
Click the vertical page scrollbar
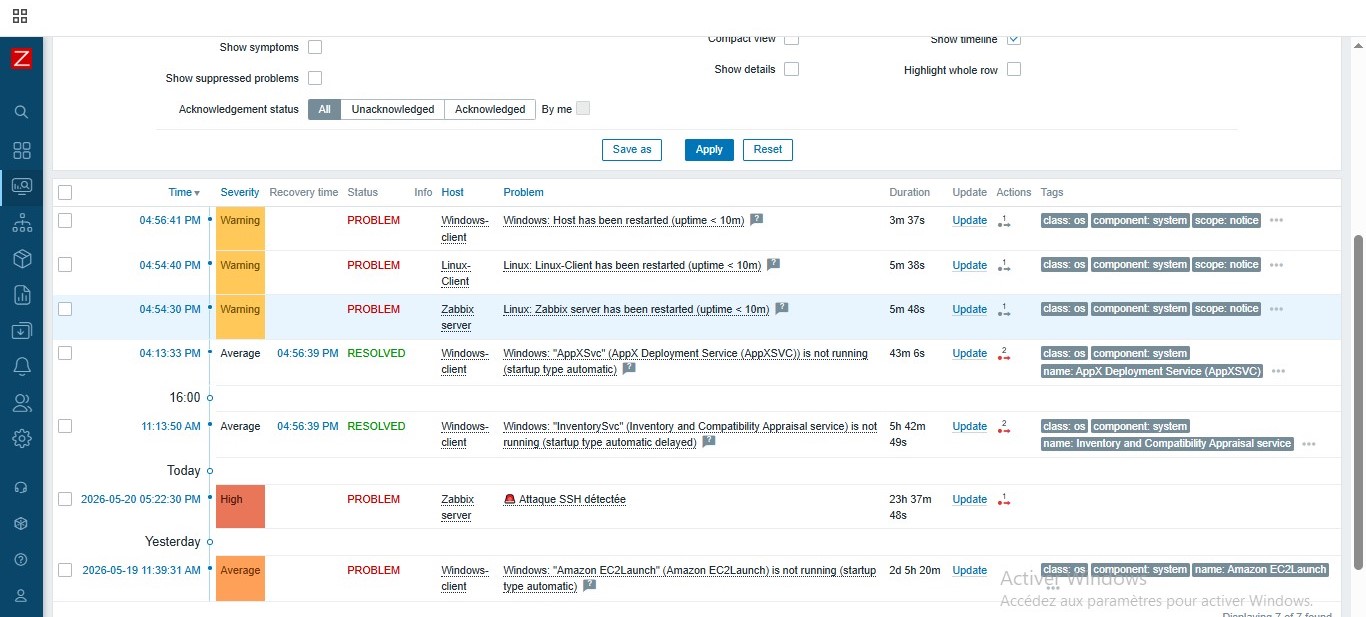[1358, 400]
